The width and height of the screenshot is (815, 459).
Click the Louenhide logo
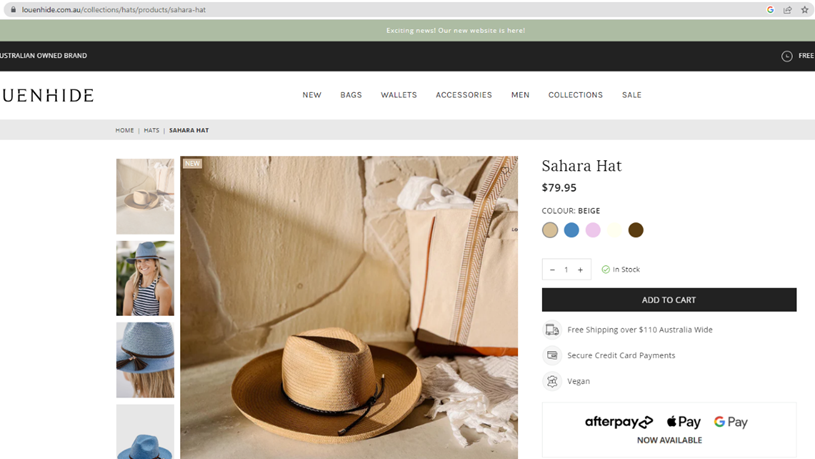coord(47,95)
